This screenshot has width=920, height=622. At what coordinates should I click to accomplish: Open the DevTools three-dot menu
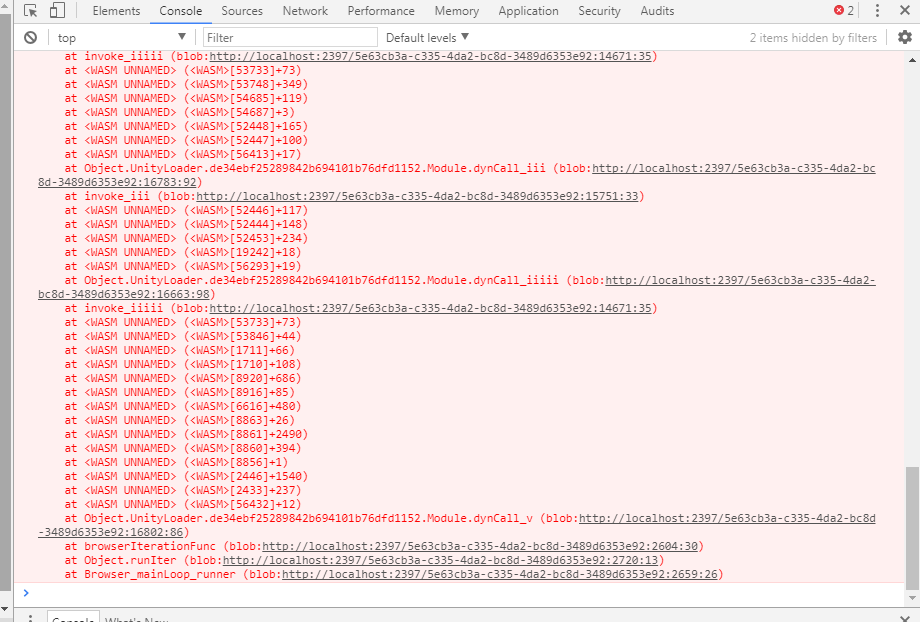tap(877, 11)
